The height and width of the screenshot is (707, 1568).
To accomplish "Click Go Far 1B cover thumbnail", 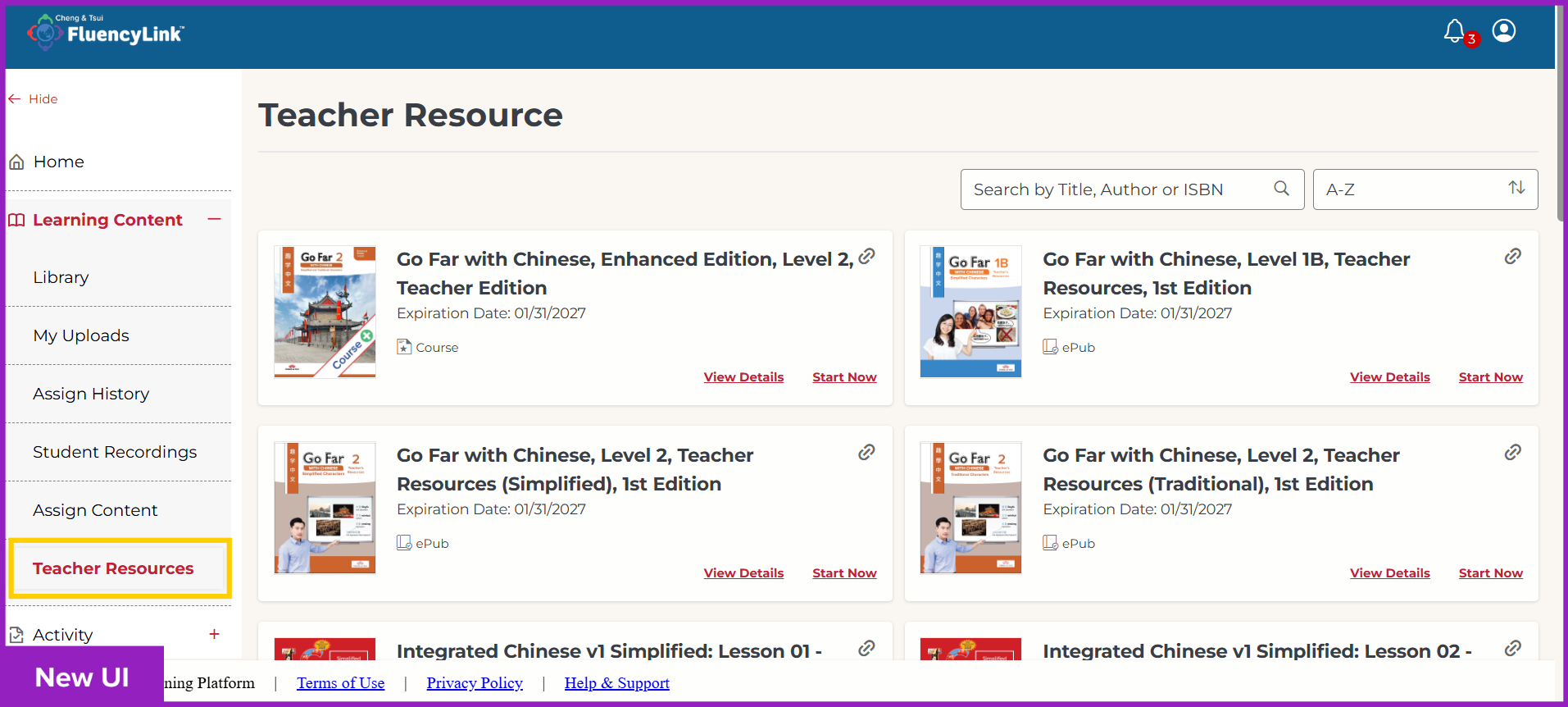I will coord(970,312).
